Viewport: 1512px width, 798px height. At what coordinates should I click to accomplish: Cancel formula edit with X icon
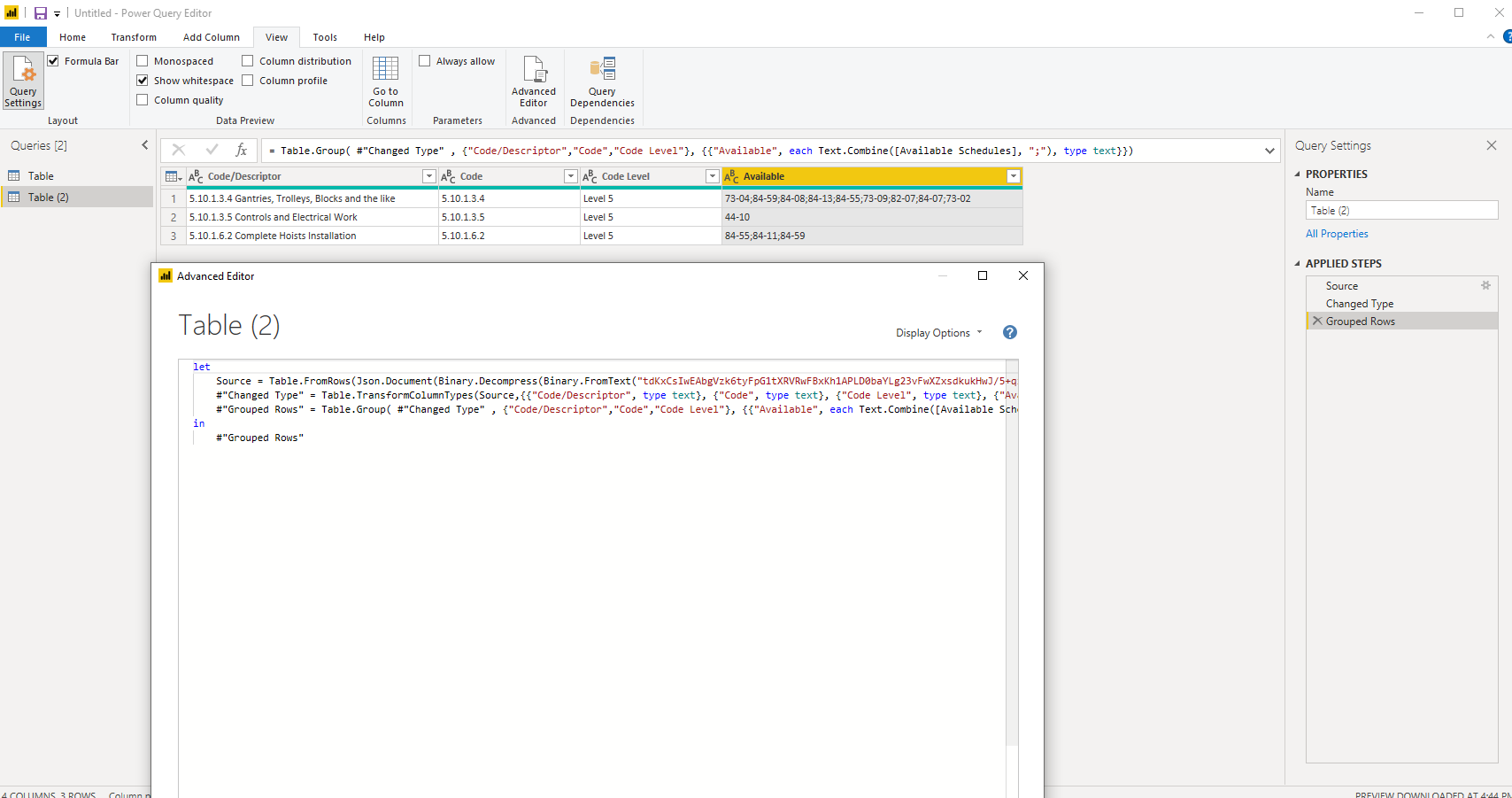[x=179, y=151]
